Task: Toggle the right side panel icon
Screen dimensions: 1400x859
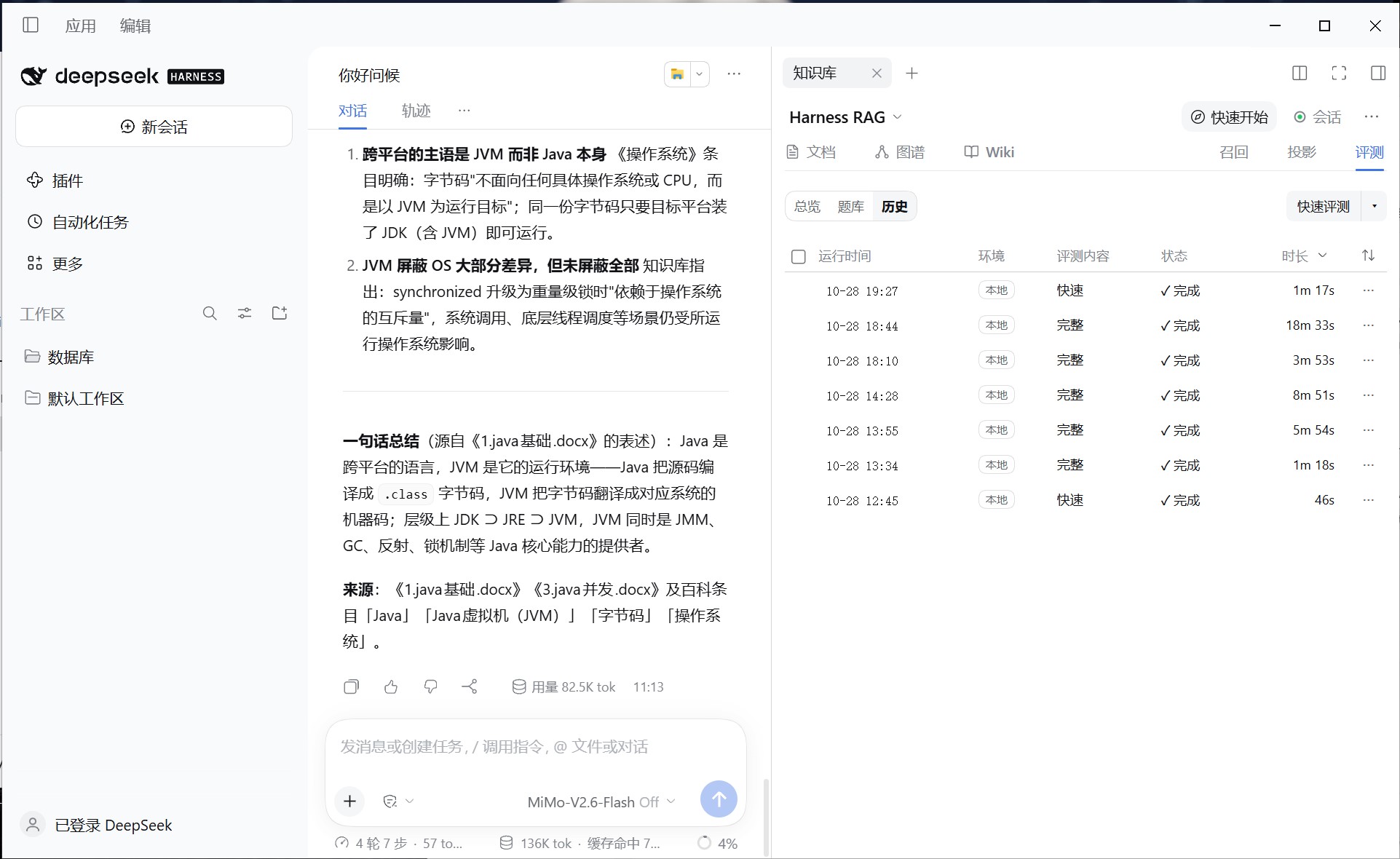Action: pos(1378,73)
